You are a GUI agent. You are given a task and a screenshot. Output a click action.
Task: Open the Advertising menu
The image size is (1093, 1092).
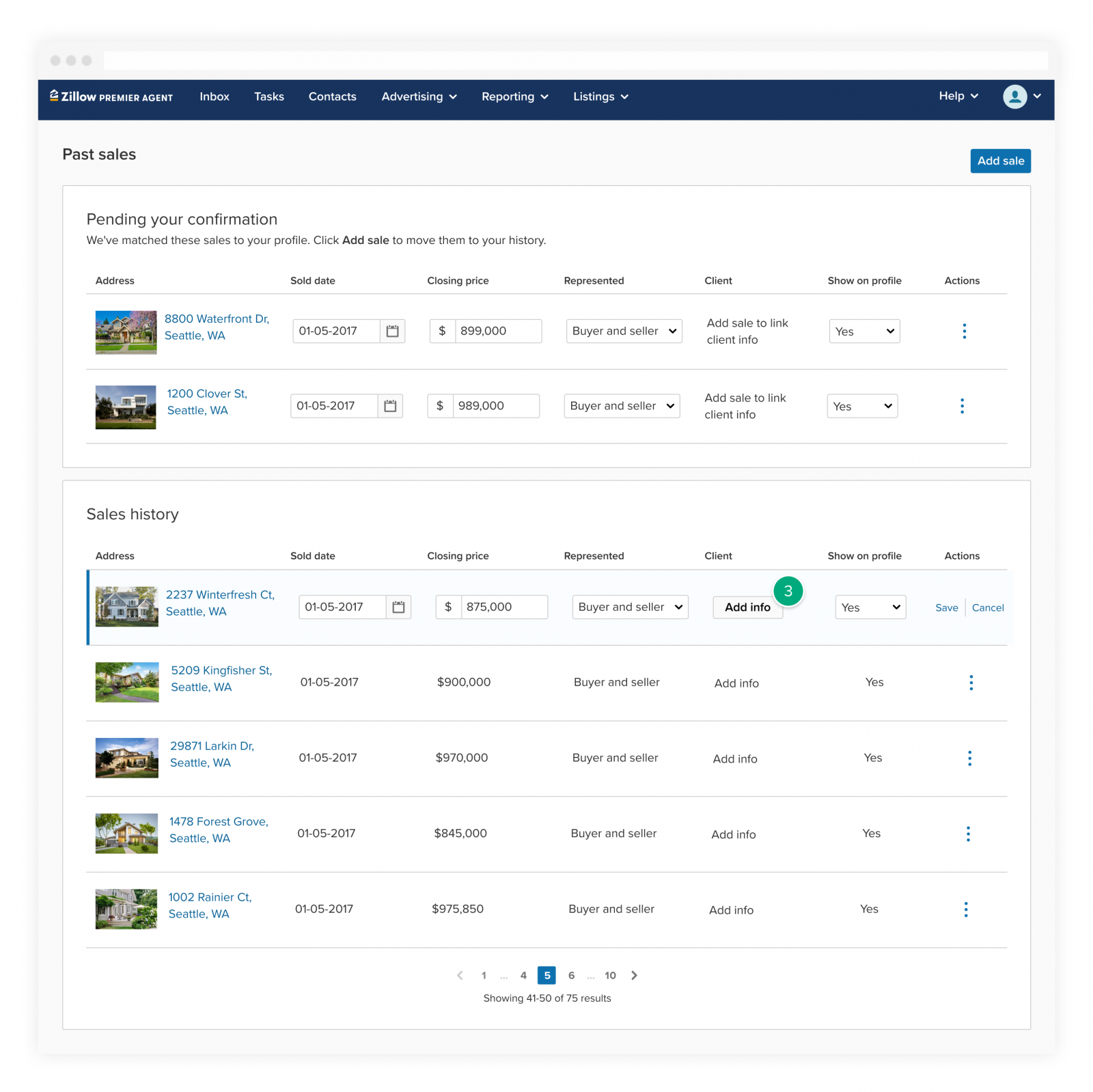tap(419, 97)
